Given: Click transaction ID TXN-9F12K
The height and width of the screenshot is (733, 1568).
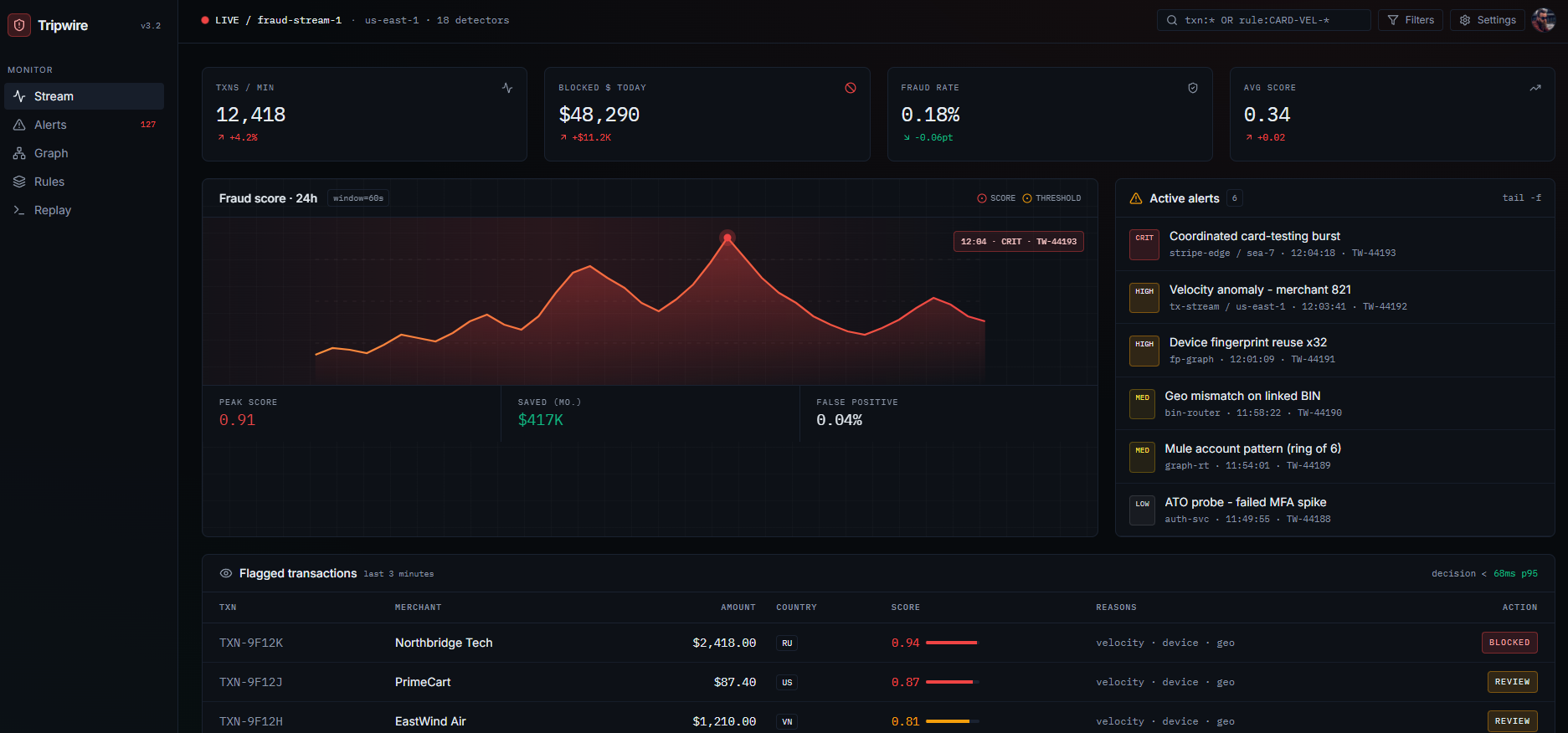Looking at the screenshot, I should [251, 643].
